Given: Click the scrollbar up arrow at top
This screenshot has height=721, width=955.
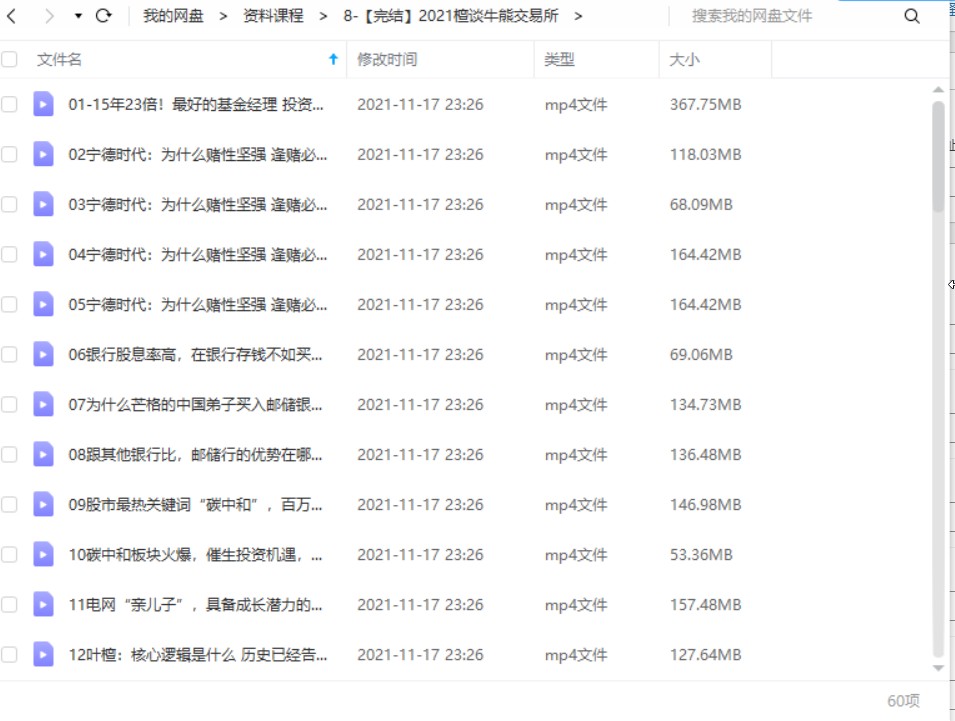Looking at the screenshot, I should [938, 90].
